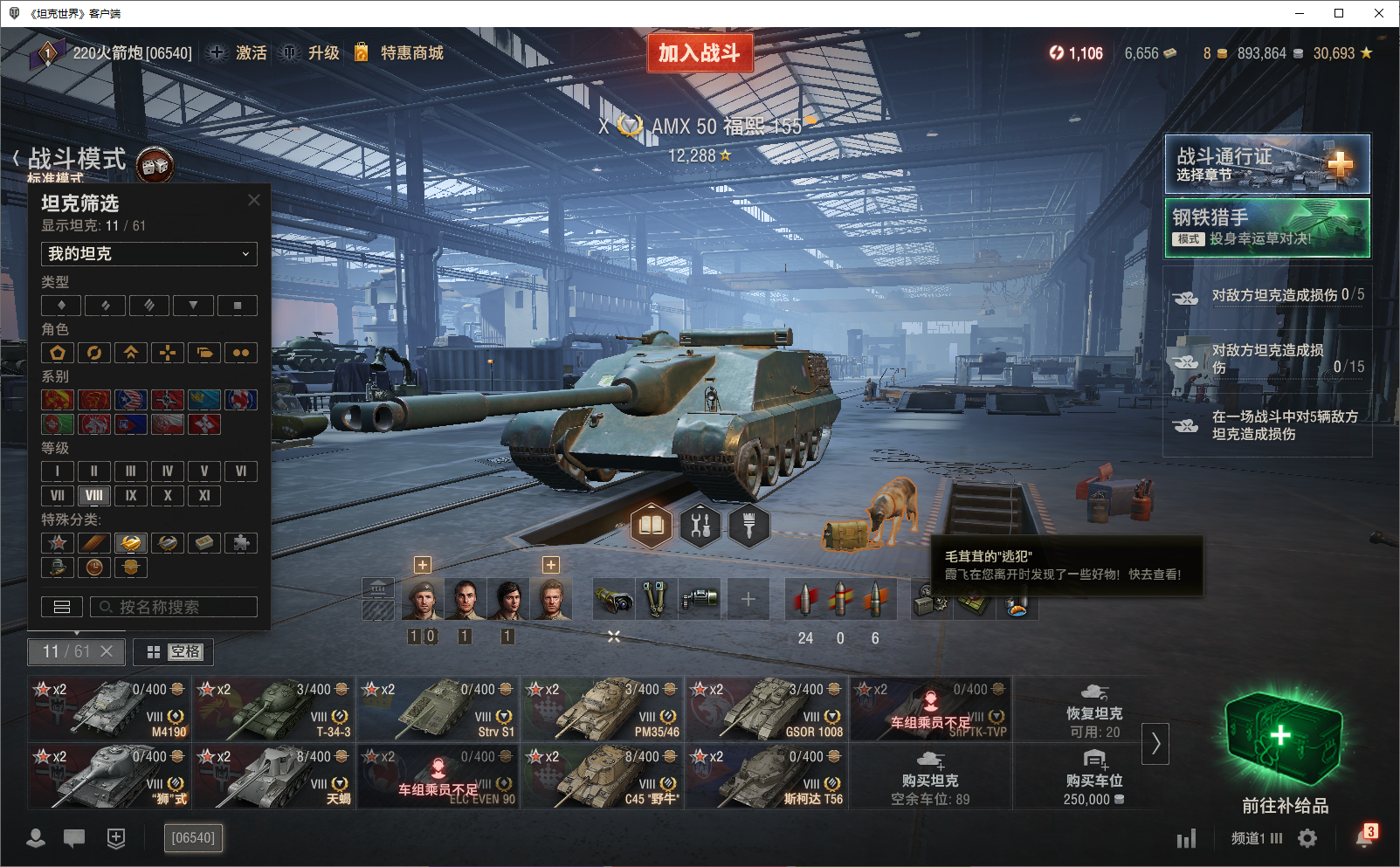Click the 购买车位 button

click(x=1093, y=777)
